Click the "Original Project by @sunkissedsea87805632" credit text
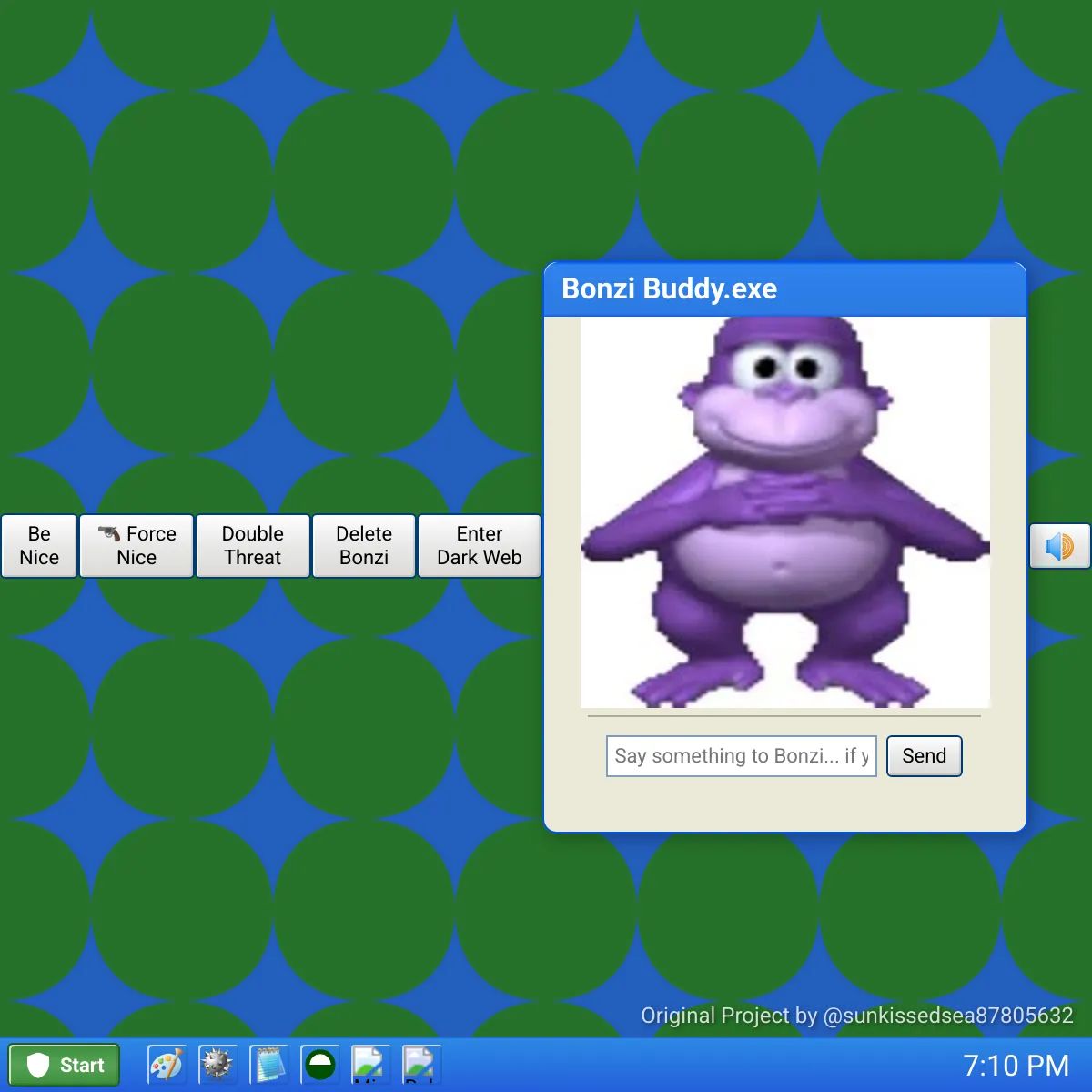Screen dimensions: 1092x1092 (857, 1016)
